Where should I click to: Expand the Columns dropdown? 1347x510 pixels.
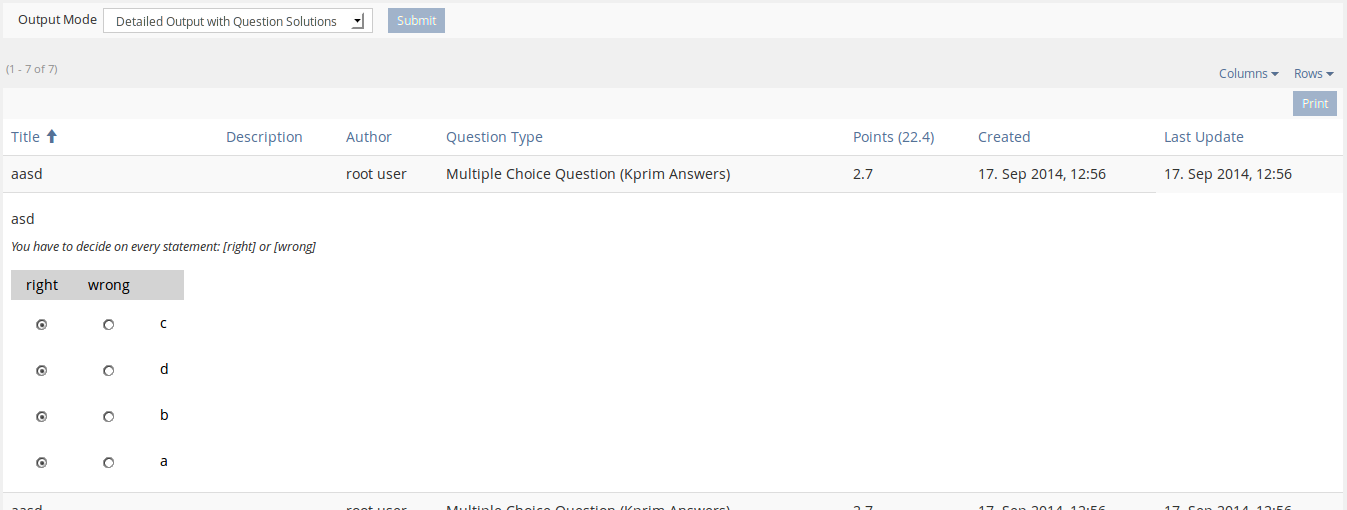tap(1248, 74)
